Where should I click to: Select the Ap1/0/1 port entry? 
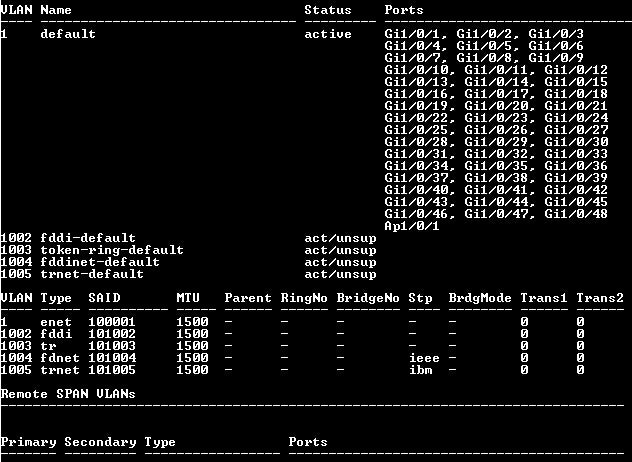tap(412, 225)
